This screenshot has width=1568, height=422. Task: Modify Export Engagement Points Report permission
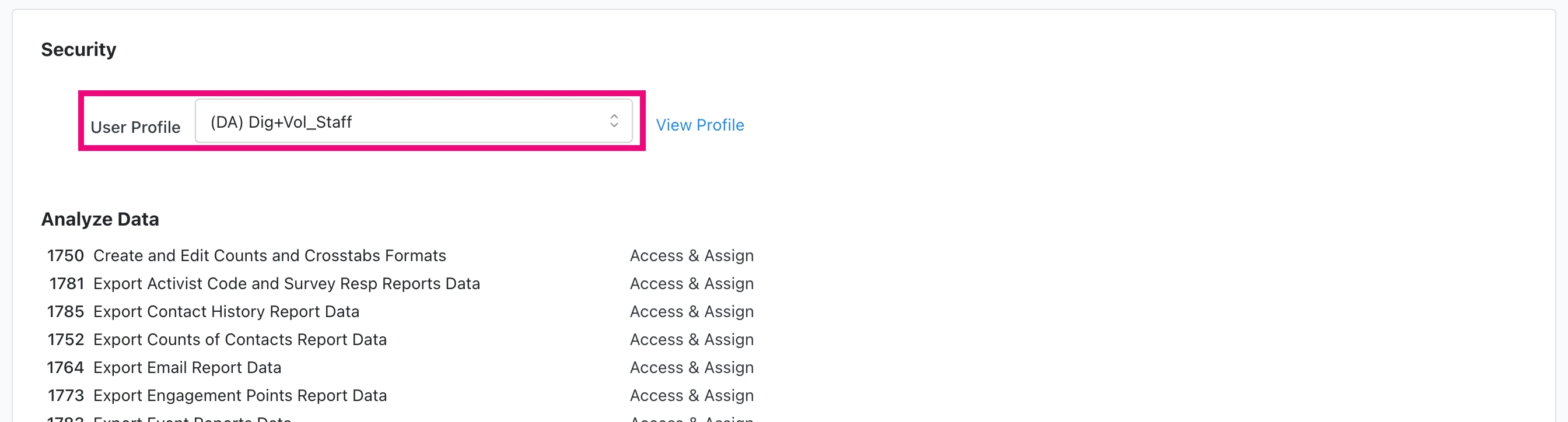(x=691, y=395)
